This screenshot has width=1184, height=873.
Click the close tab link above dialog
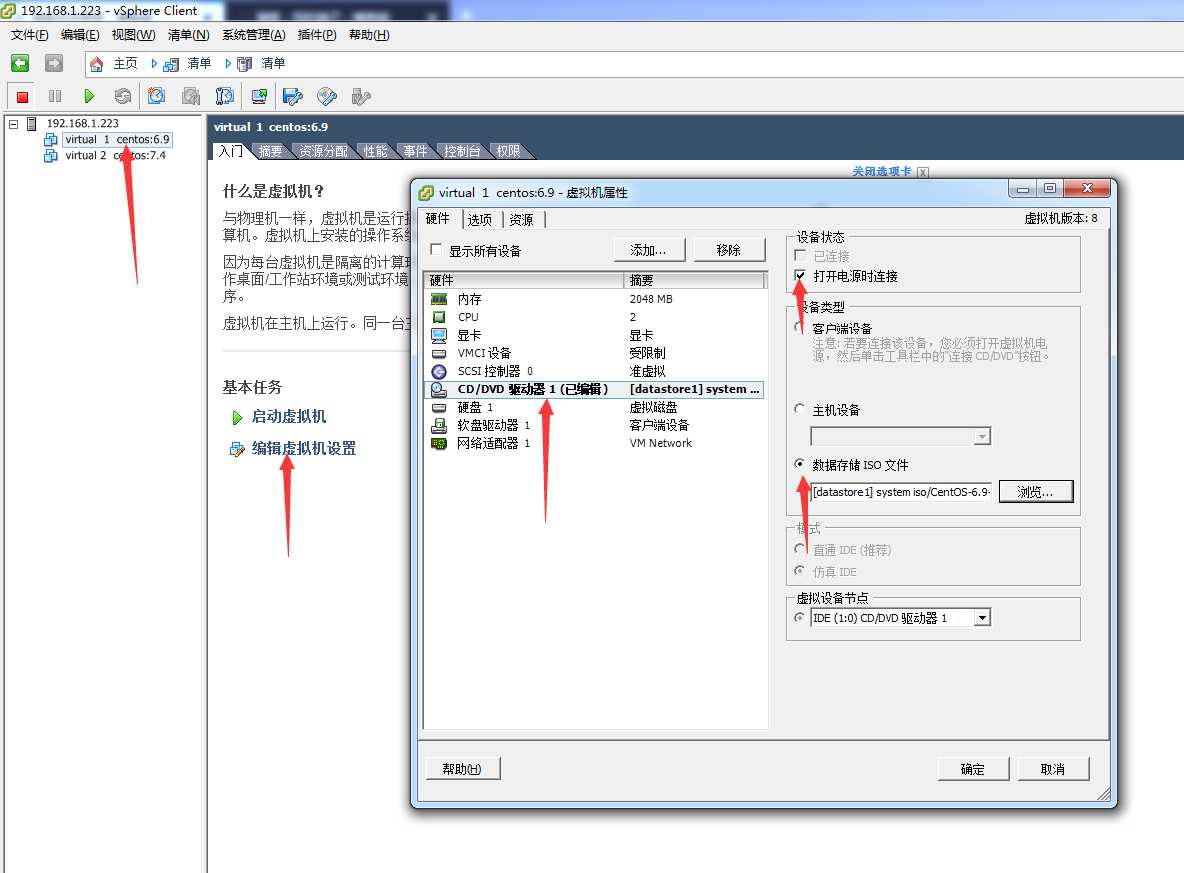[881, 171]
